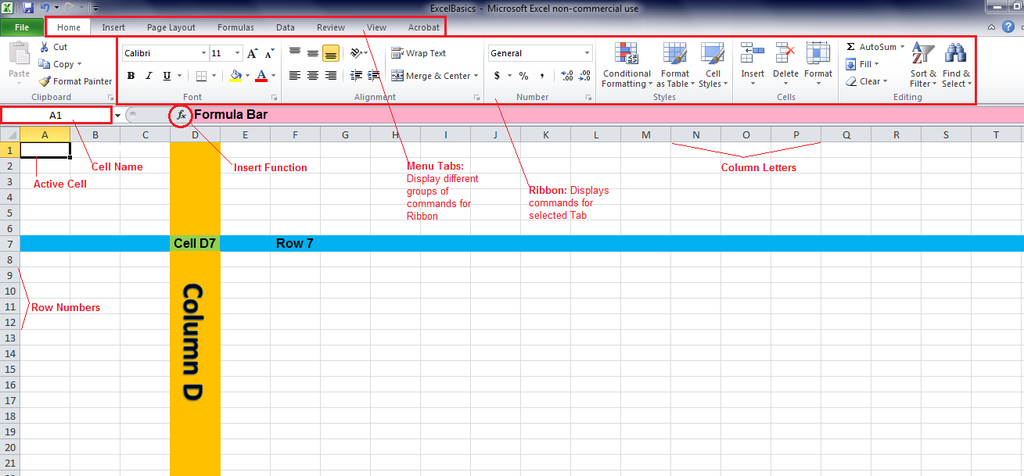Screen dimensions: 1024x476
Task: Switch to Page Layout tab
Action: 171,27
